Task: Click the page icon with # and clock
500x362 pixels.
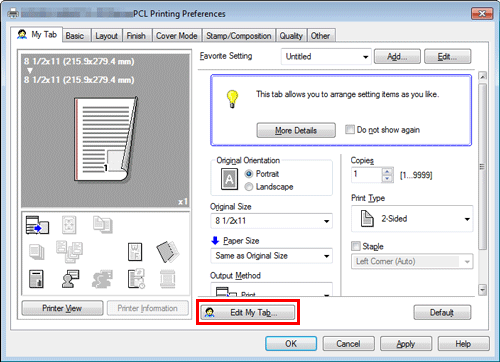Action: pos(136,279)
